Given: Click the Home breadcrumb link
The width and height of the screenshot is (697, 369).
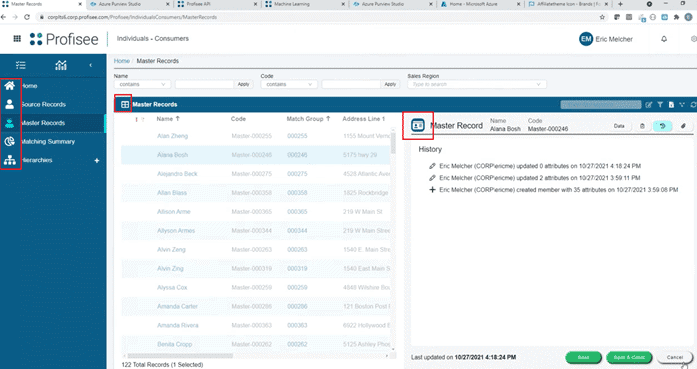Looking at the screenshot, I should tap(122, 61).
